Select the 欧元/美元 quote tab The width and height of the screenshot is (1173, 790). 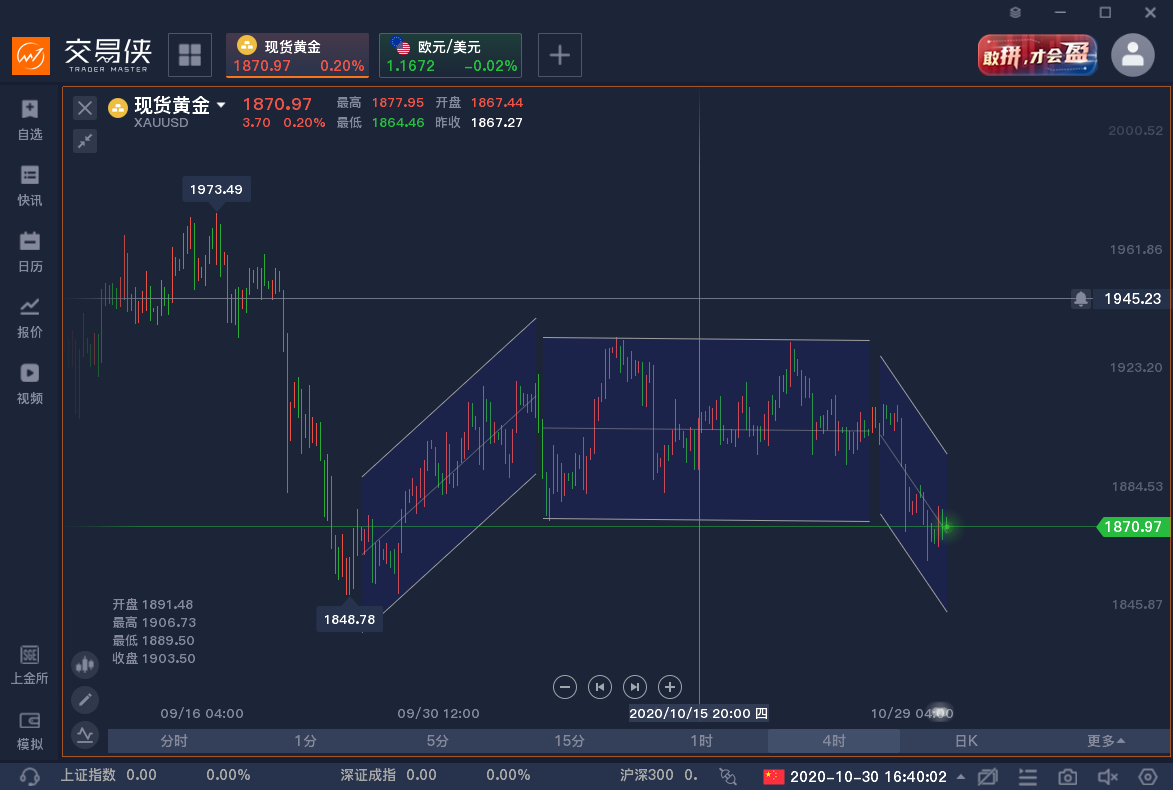(x=450, y=55)
